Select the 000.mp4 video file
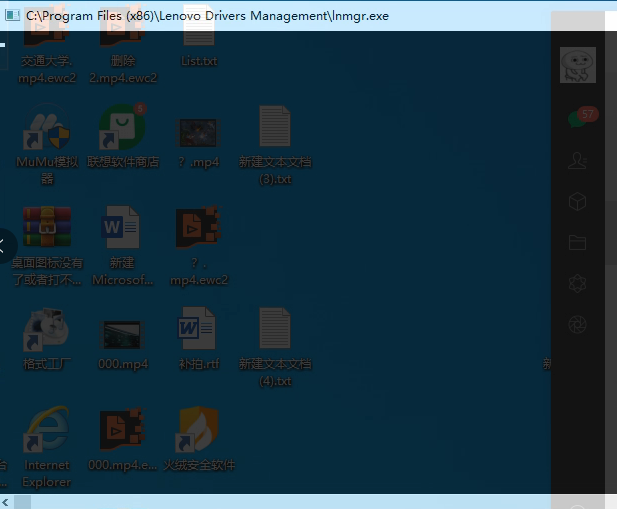The height and width of the screenshot is (509, 617). pos(123,334)
